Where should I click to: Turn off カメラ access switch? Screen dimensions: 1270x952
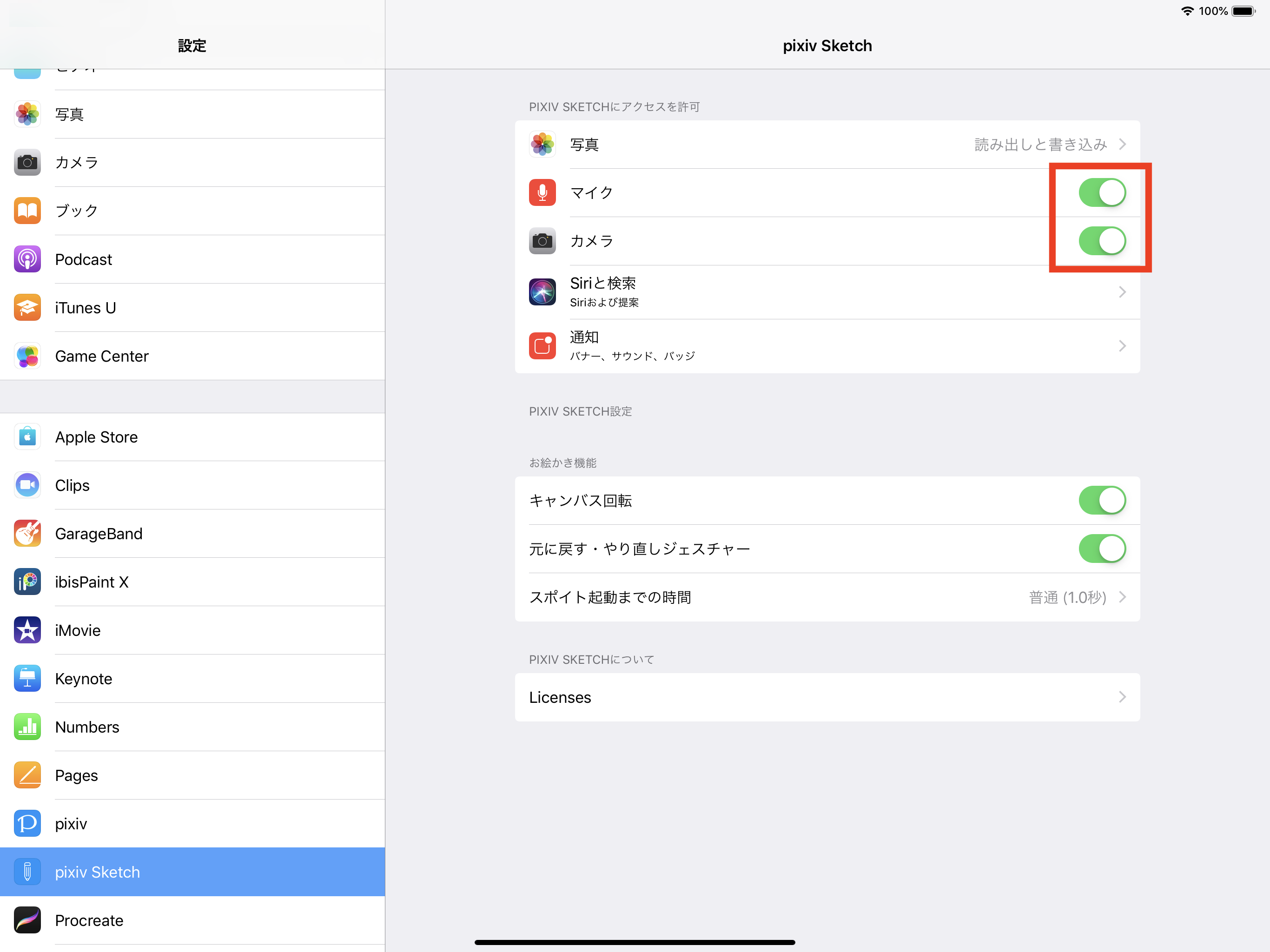point(1102,241)
